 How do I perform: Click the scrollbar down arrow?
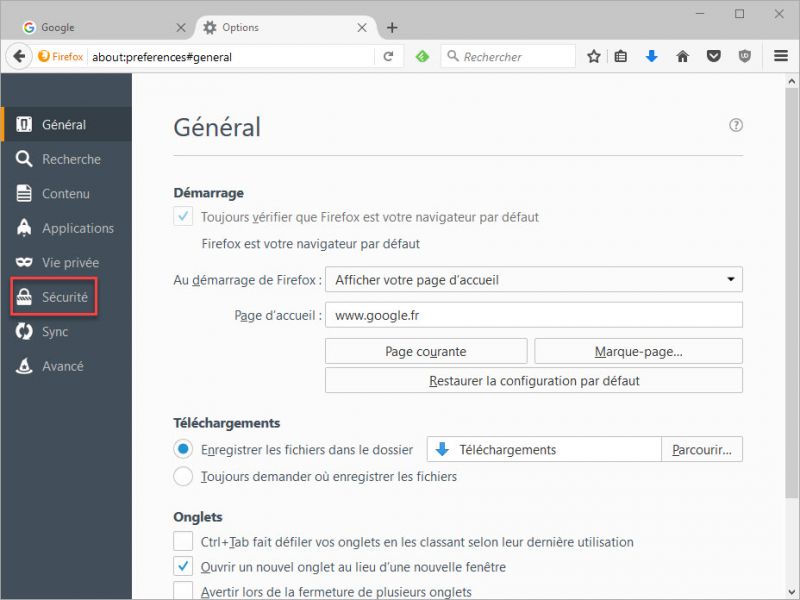(792, 592)
